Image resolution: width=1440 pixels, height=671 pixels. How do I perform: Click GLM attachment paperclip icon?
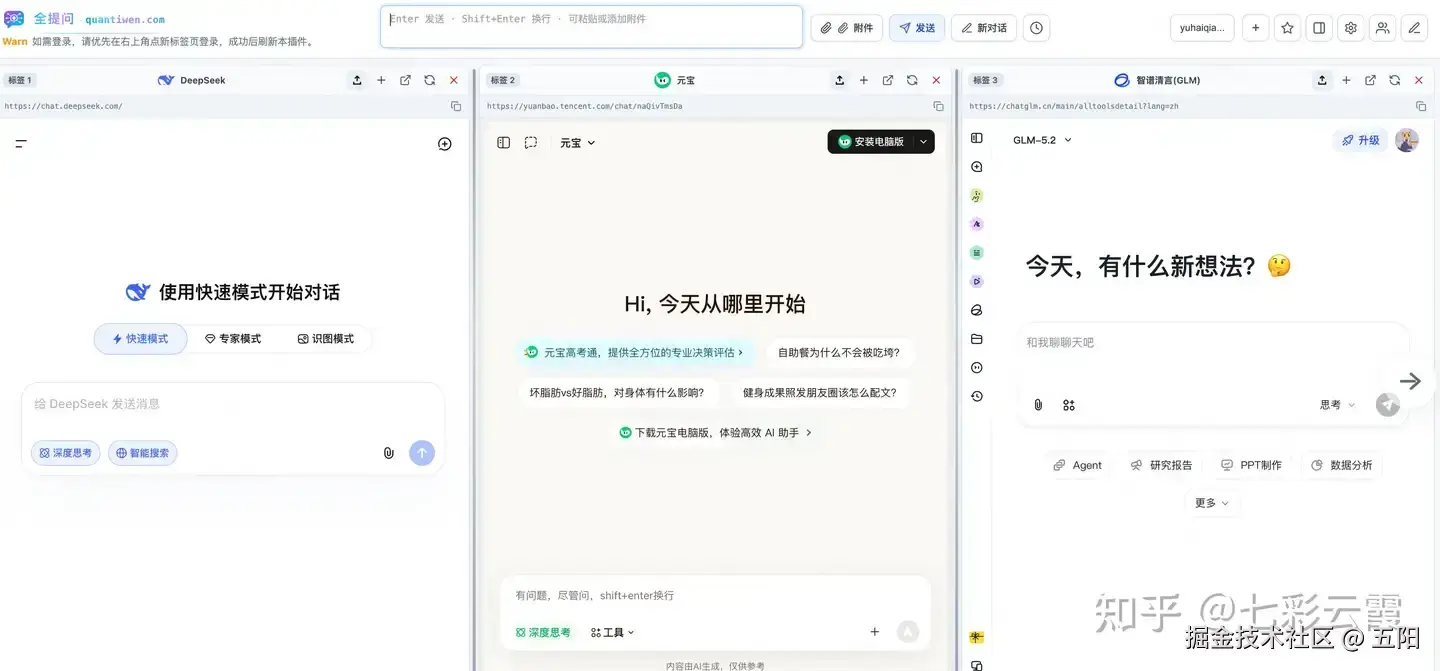click(x=1038, y=405)
